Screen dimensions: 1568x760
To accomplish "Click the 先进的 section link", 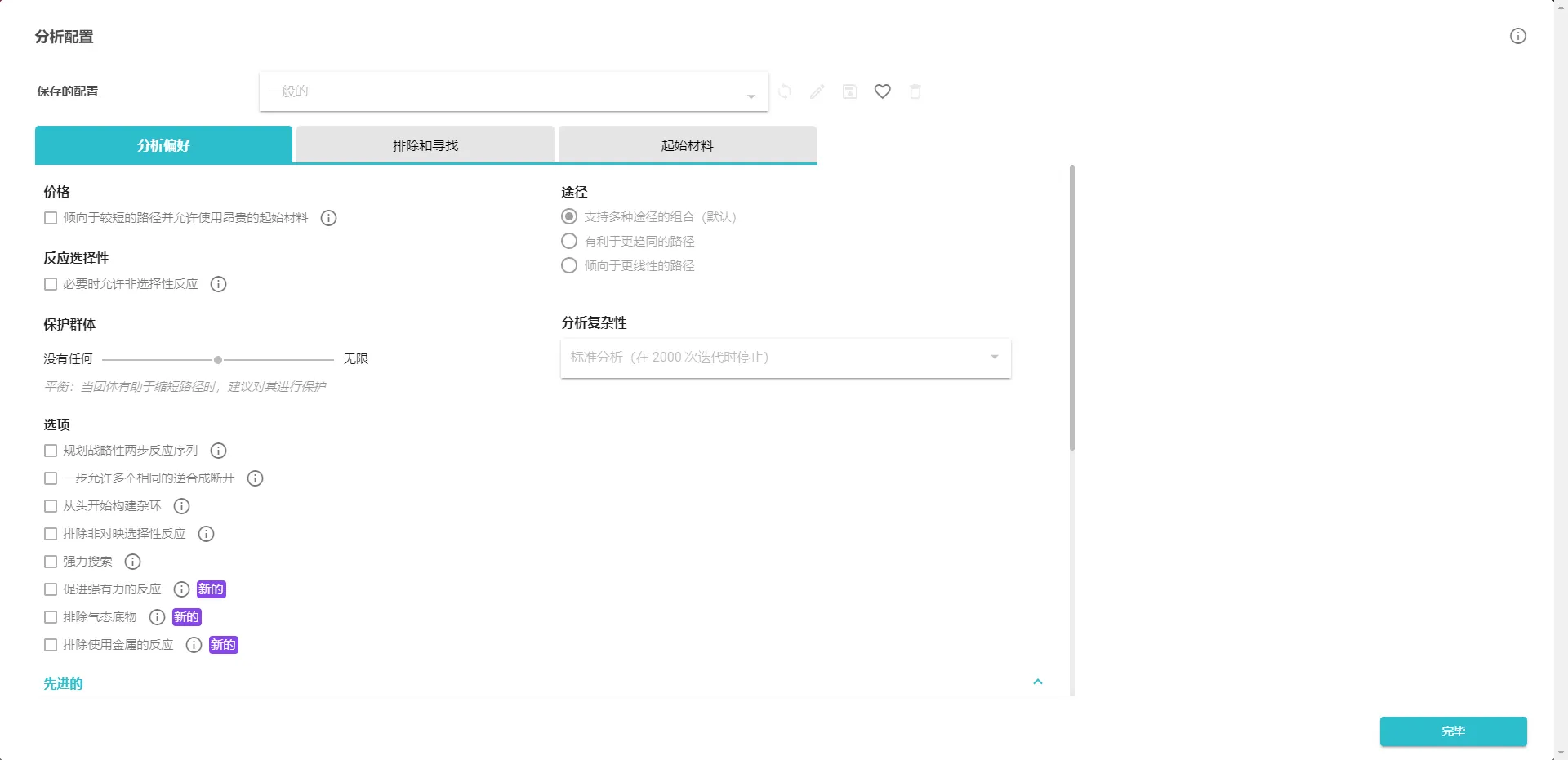I will [64, 683].
